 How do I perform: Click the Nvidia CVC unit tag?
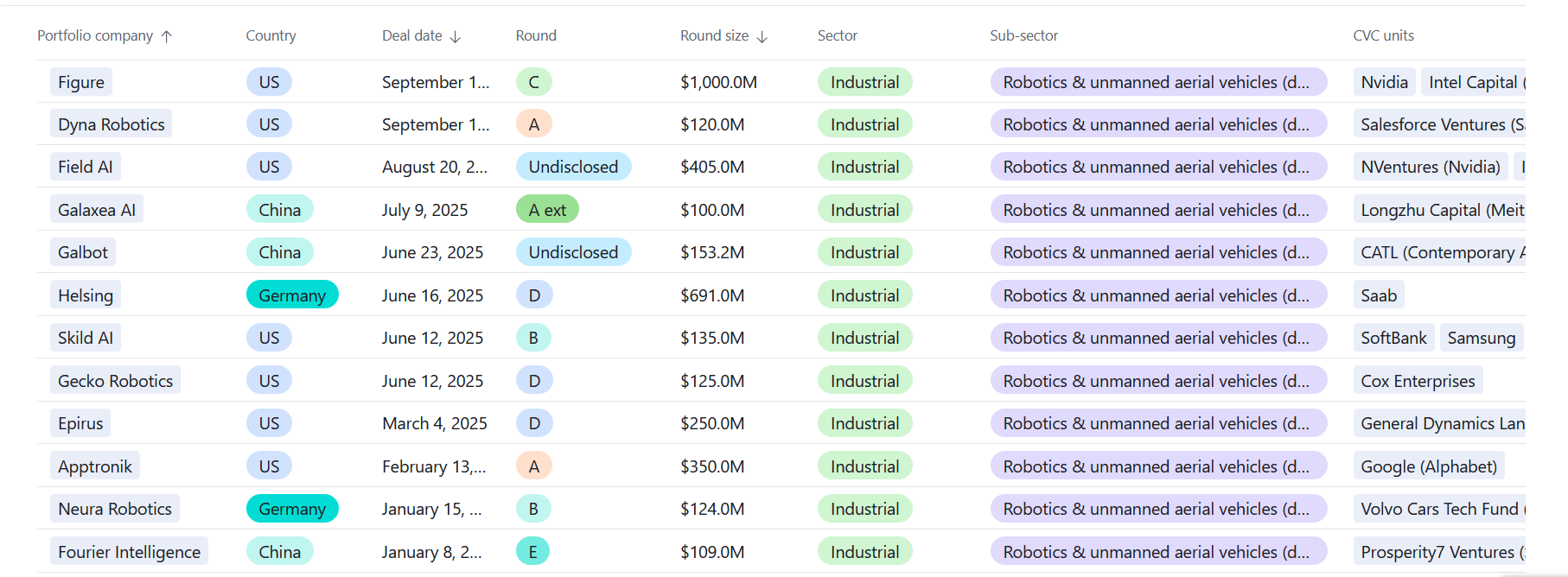tap(1384, 82)
